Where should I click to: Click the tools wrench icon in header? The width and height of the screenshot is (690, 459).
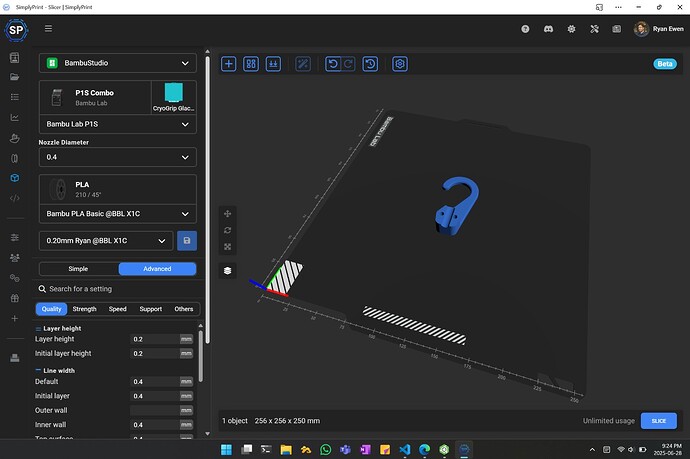[594, 29]
